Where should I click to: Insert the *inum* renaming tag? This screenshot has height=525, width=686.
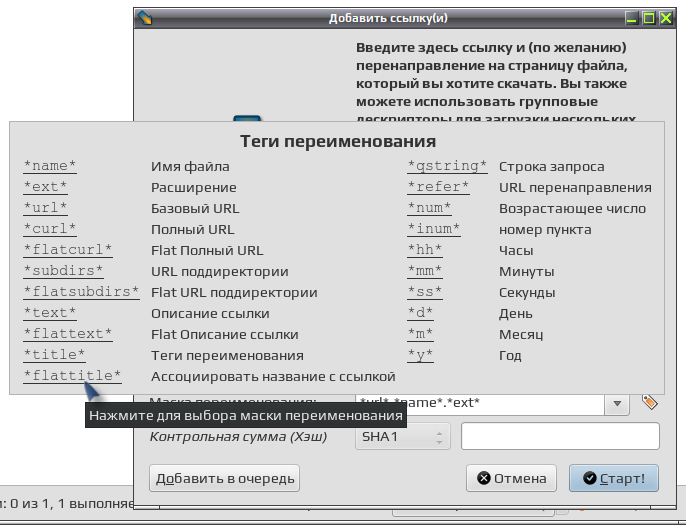(434, 229)
